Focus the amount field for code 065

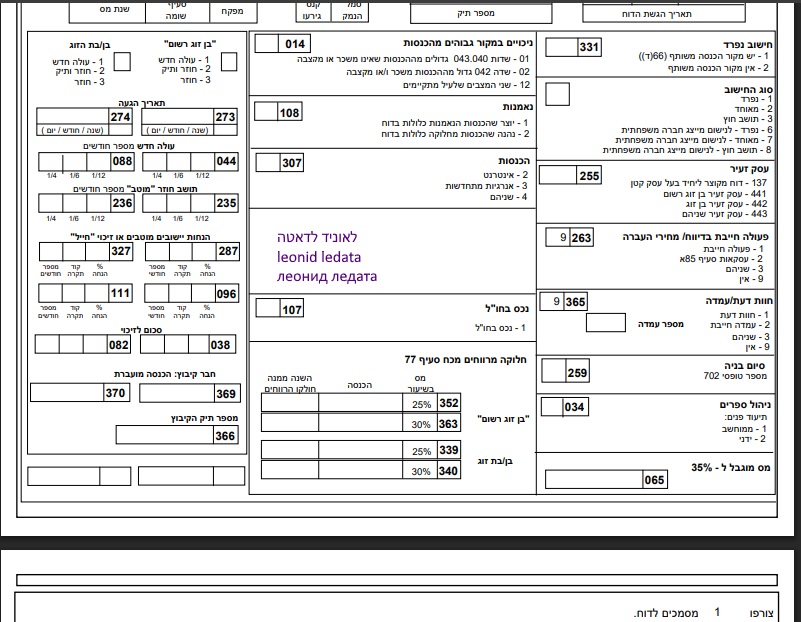click(x=594, y=480)
